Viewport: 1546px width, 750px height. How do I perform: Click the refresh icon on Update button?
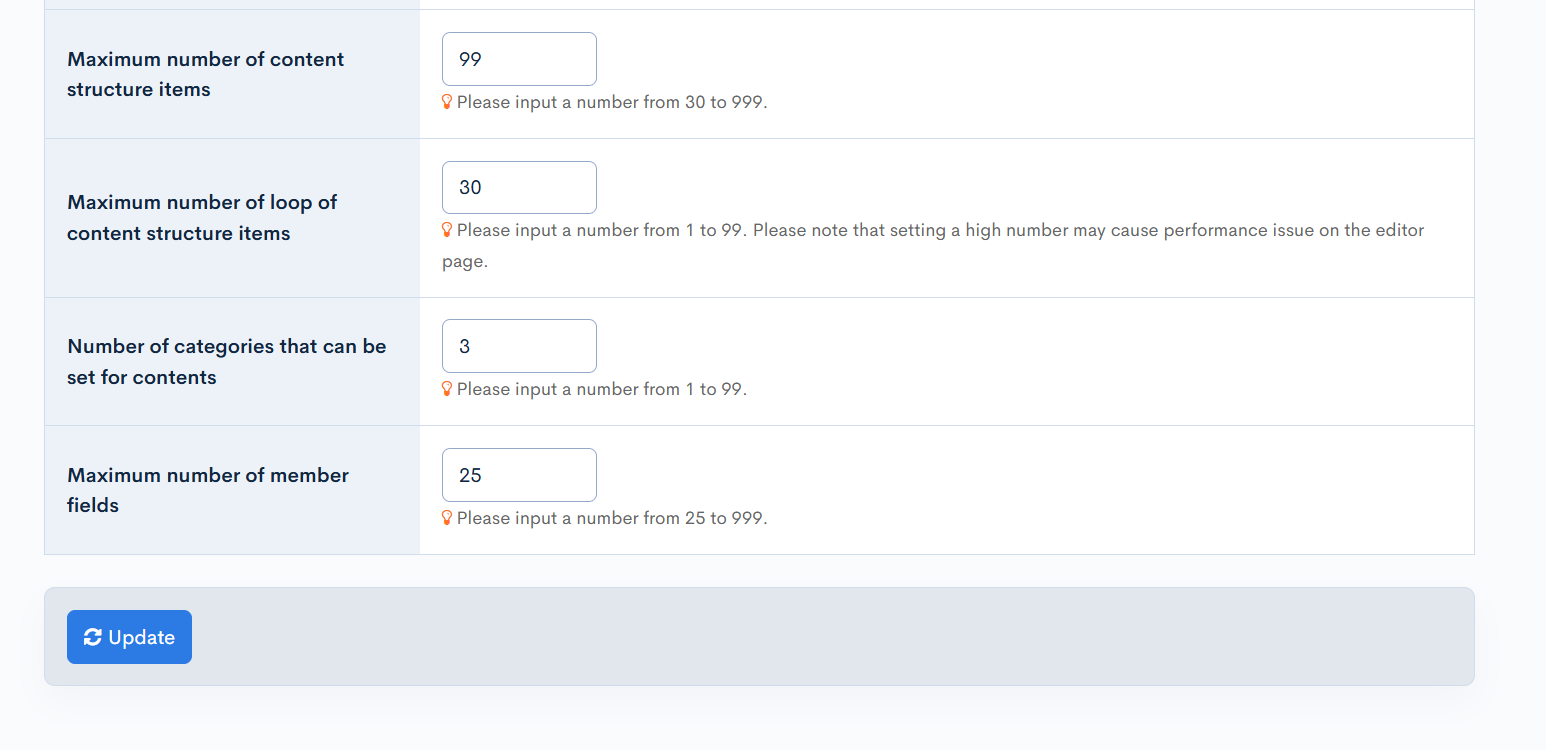coord(93,637)
